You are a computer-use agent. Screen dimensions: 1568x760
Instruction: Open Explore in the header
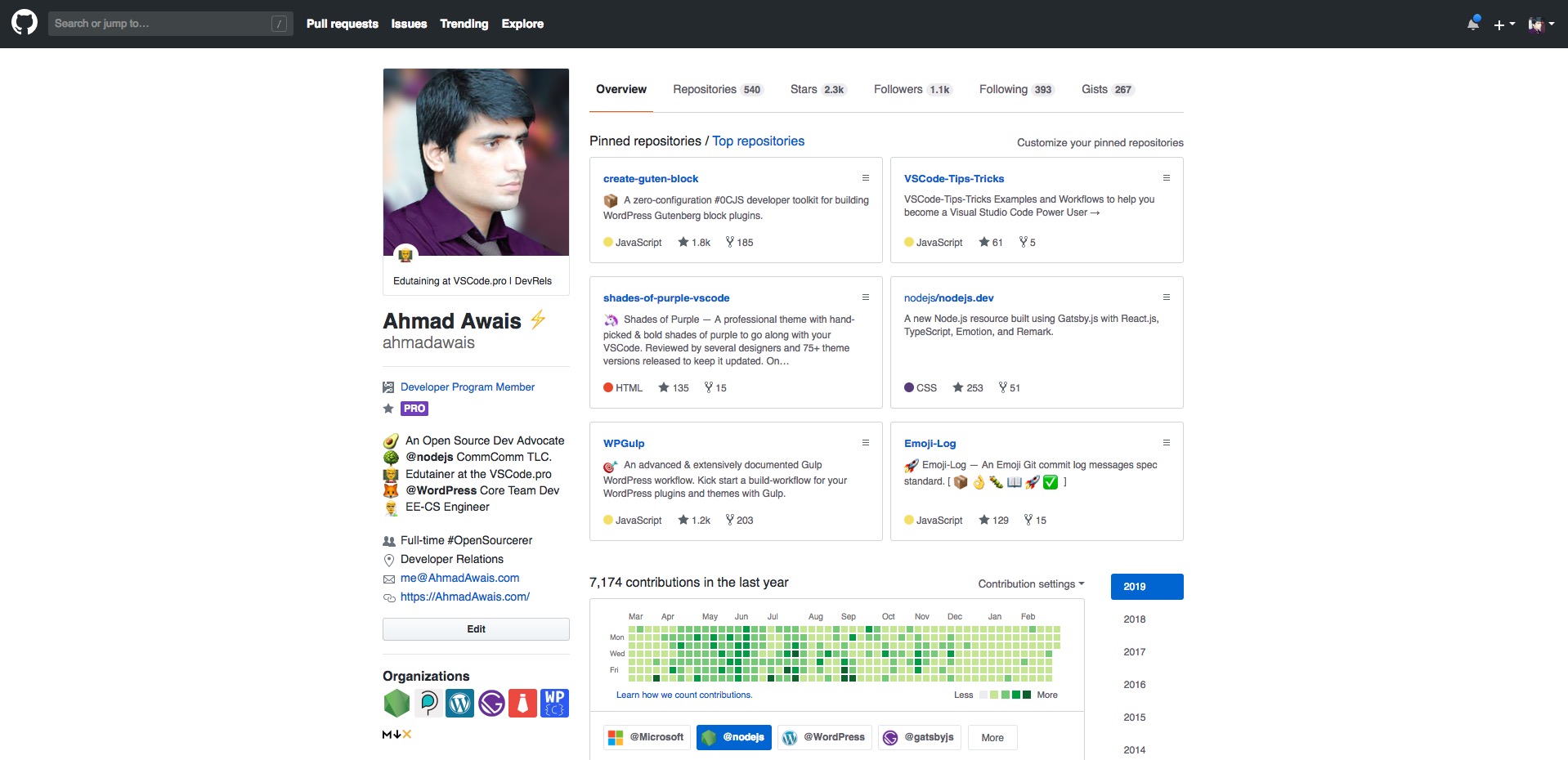[522, 24]
